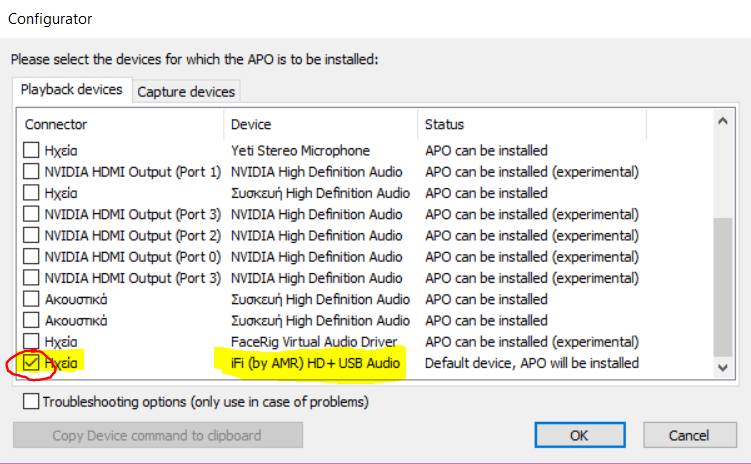The width and height of the screenshot is (751, 464).
Task: Tick the FaceRig Virtual Audio Driver checkbox
Action: [32, 342]
